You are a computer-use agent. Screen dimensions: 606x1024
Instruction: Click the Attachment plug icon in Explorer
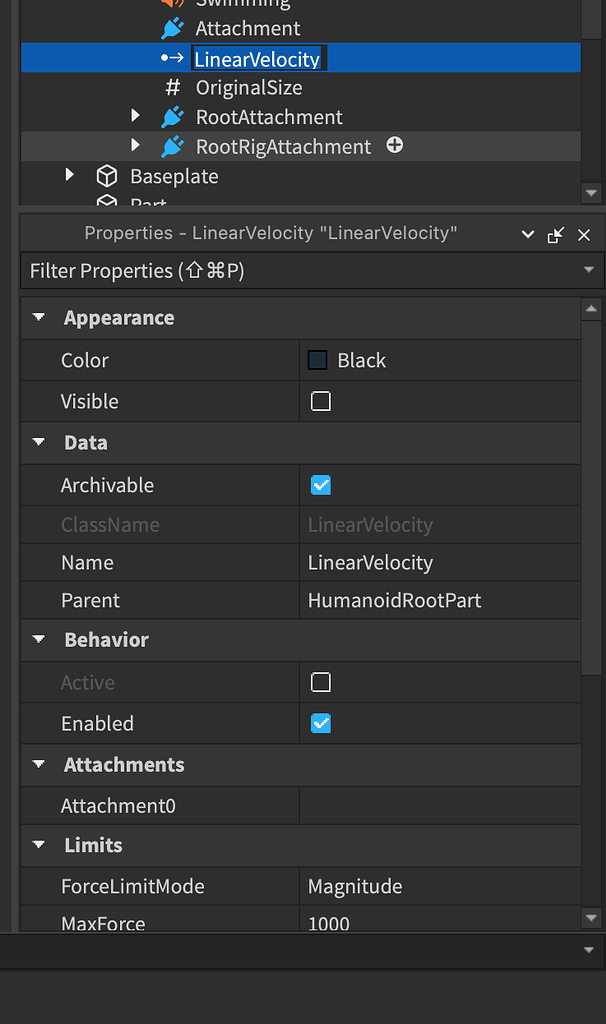tap(172, 28)
